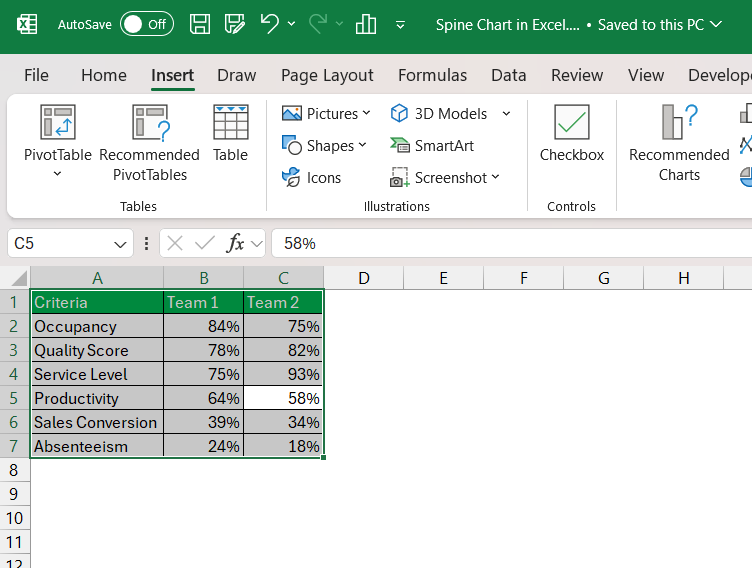Click the Name Box showing C5

(61, 243)
